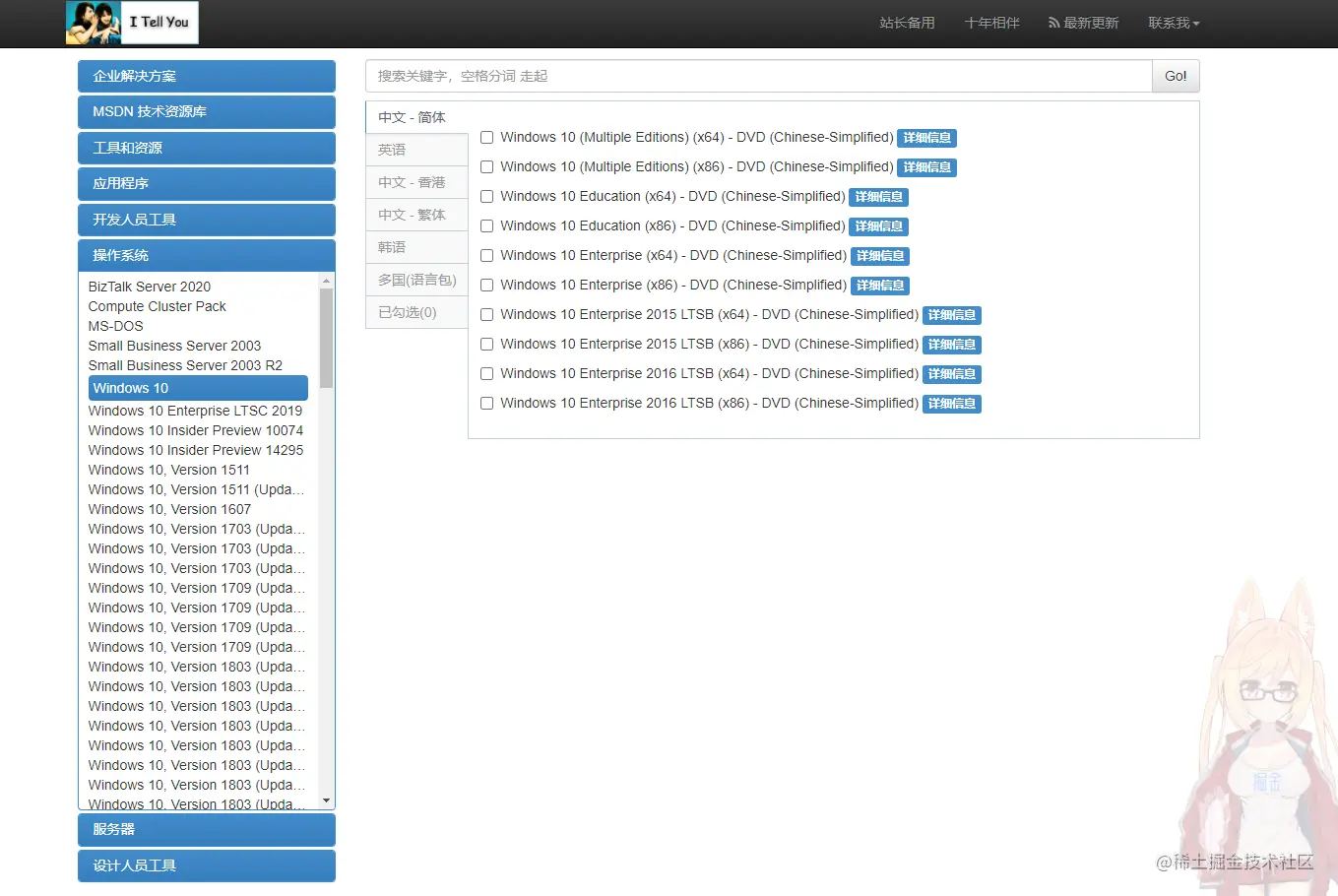
Task: Select Windows 10, Version 1607 entry
Action: 169,509
